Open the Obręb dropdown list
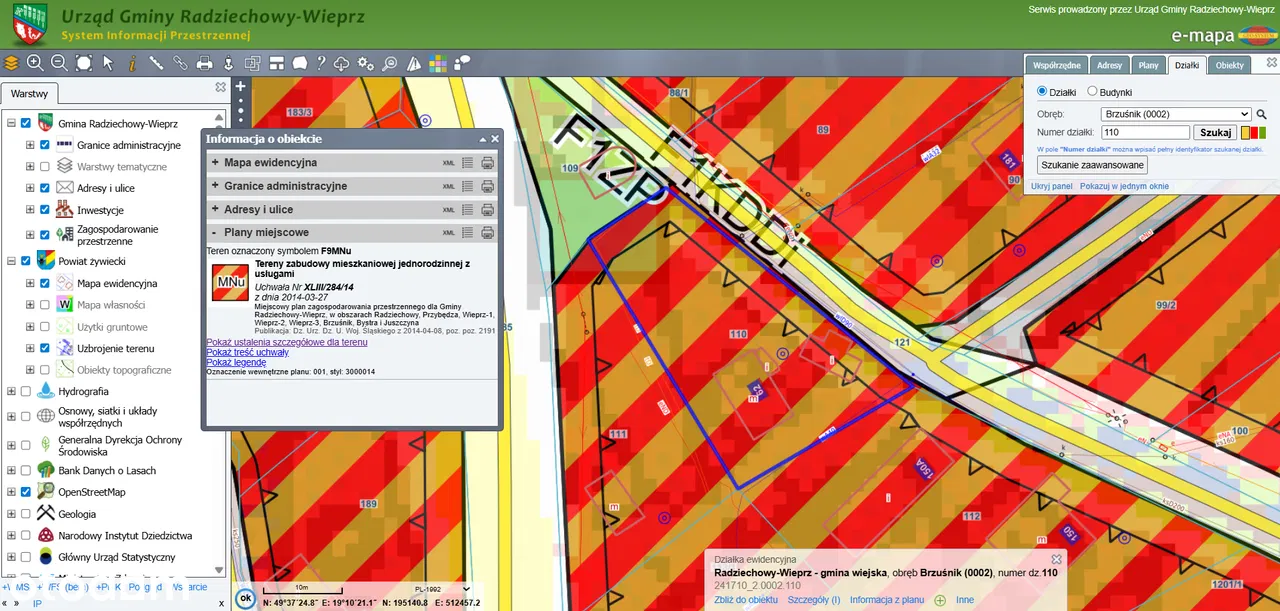The image size is (1280, 611). point(1175,114)
